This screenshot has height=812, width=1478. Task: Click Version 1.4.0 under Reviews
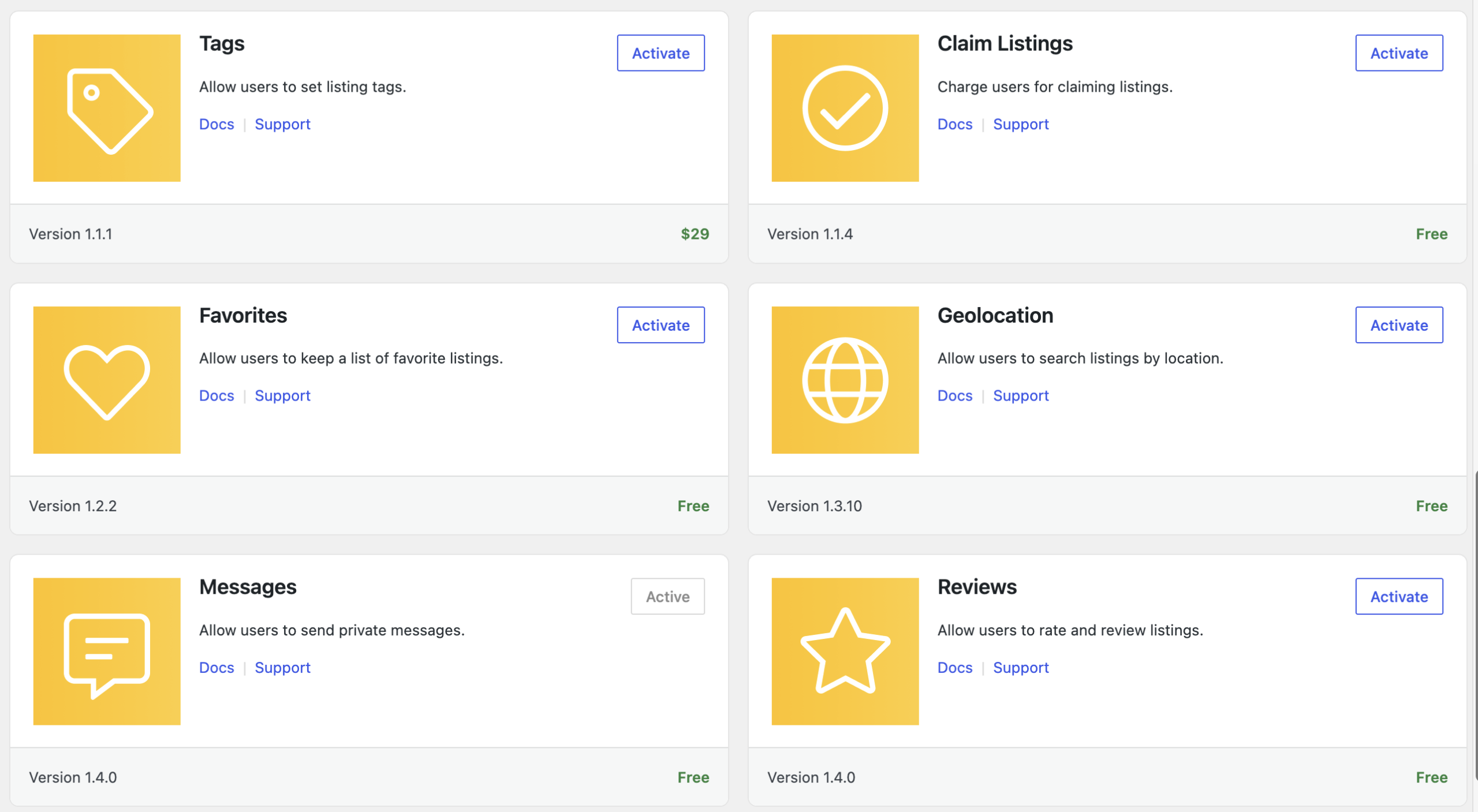(811, 777)
